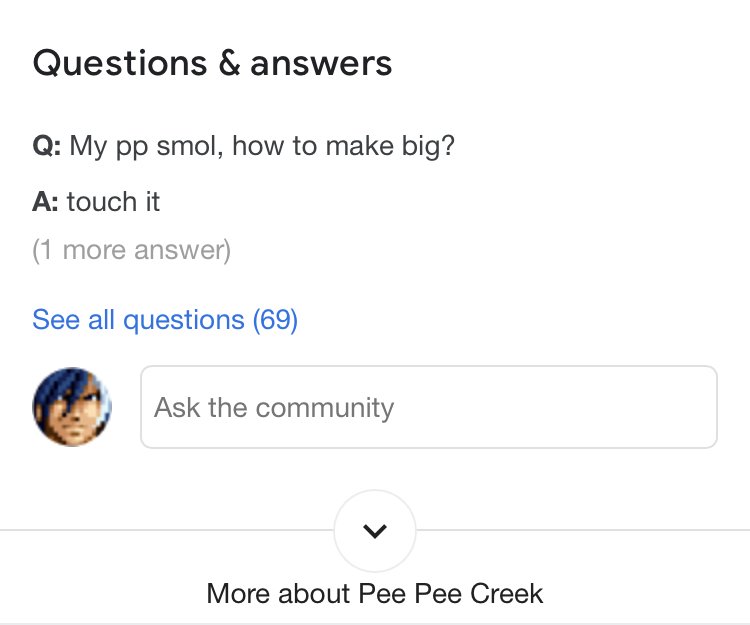
Task: Expand the More about Pee Pee Creek chevron
Action: (x=375, y=530)
